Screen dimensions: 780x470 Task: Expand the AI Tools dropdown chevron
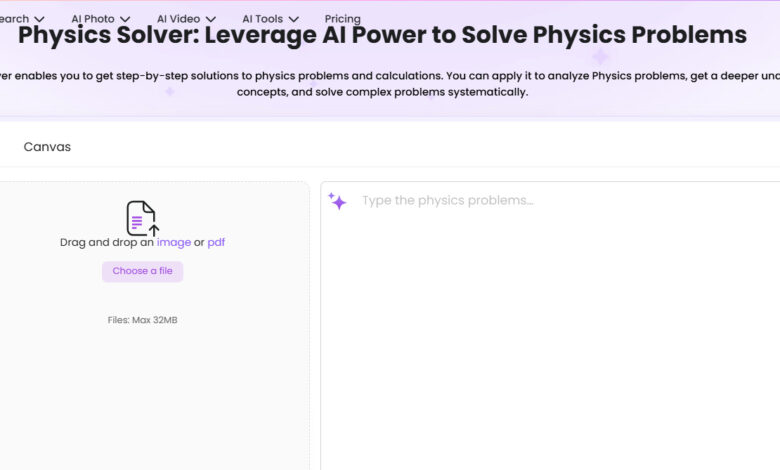click(x=294, y=19)
